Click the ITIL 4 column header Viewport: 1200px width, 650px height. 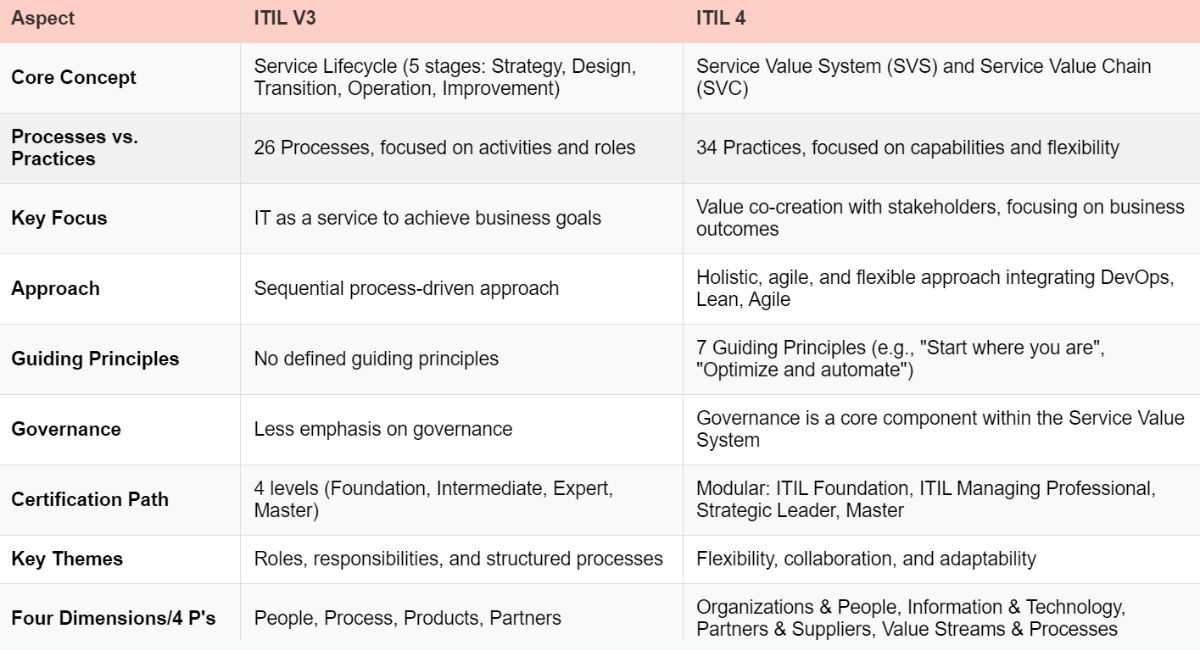point(721,18)
